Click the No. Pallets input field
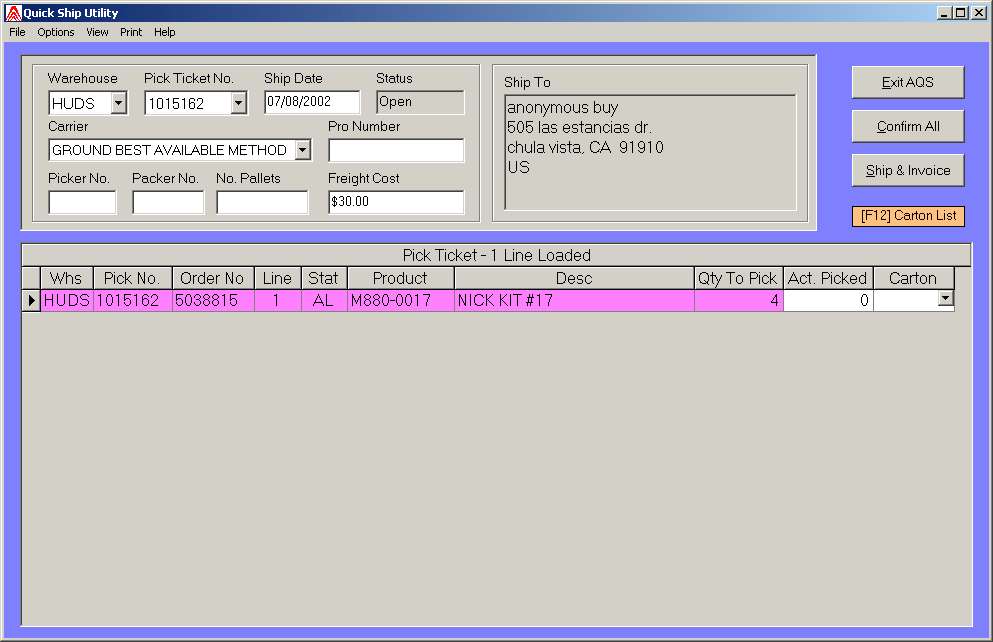This screenshot has width=993, height=642. click(262, 203)
